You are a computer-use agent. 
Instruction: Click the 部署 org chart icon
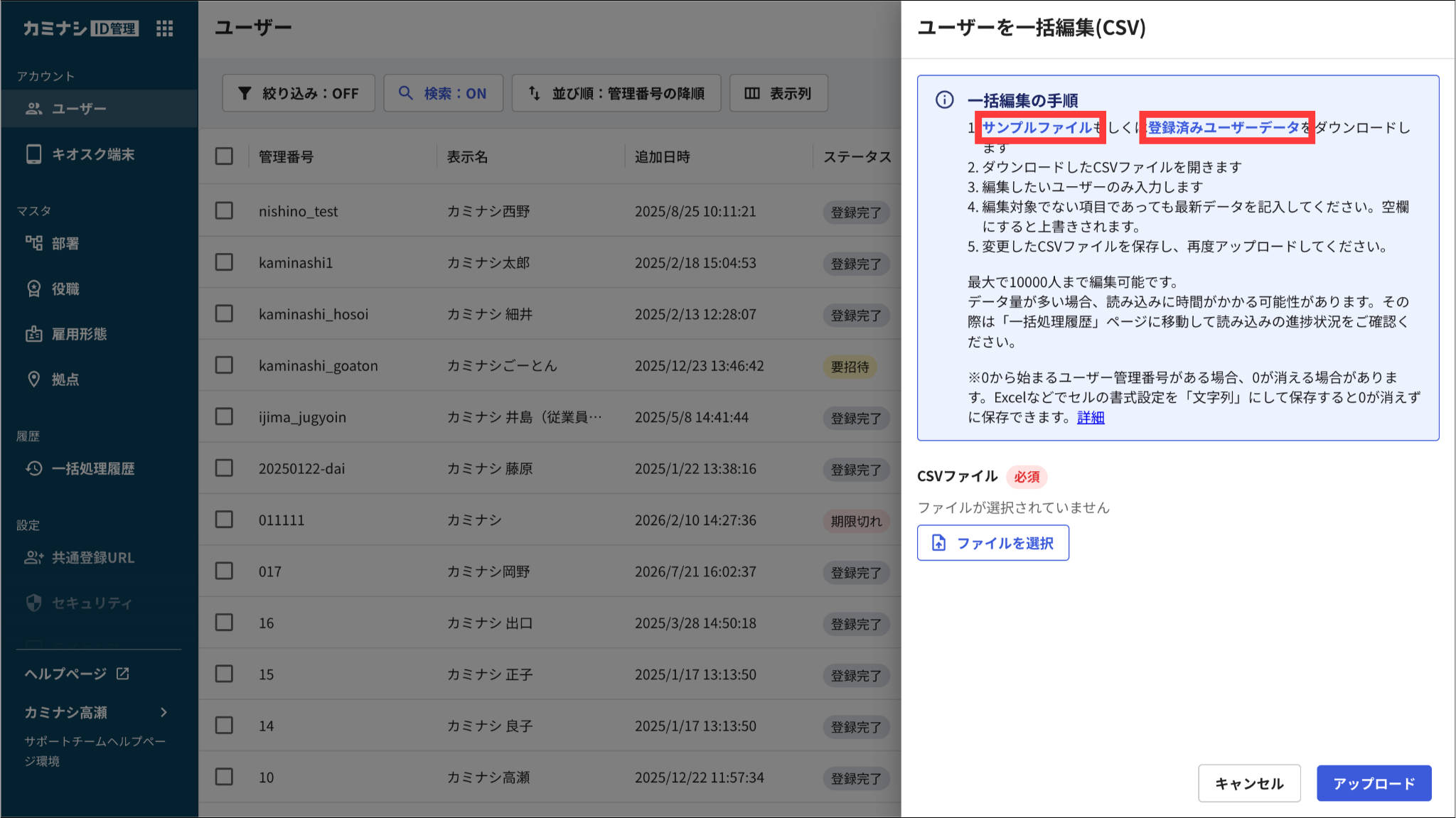[x=33, y=243]
